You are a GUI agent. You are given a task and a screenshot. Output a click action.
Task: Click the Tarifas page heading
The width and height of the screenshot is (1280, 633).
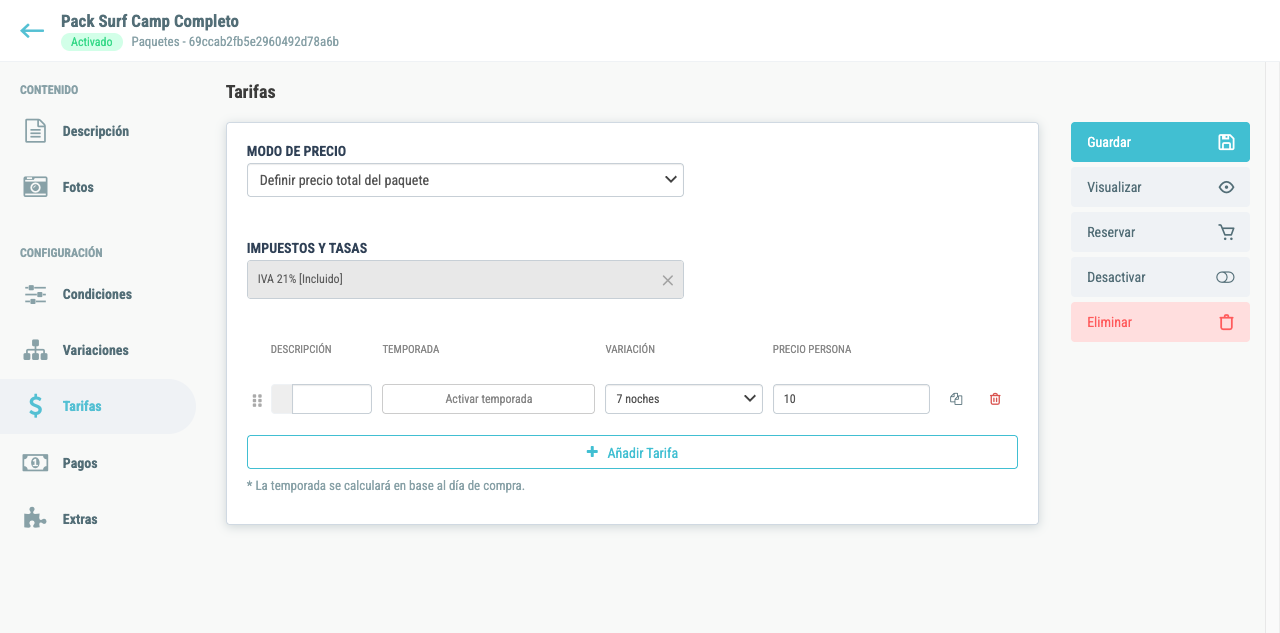251,92
